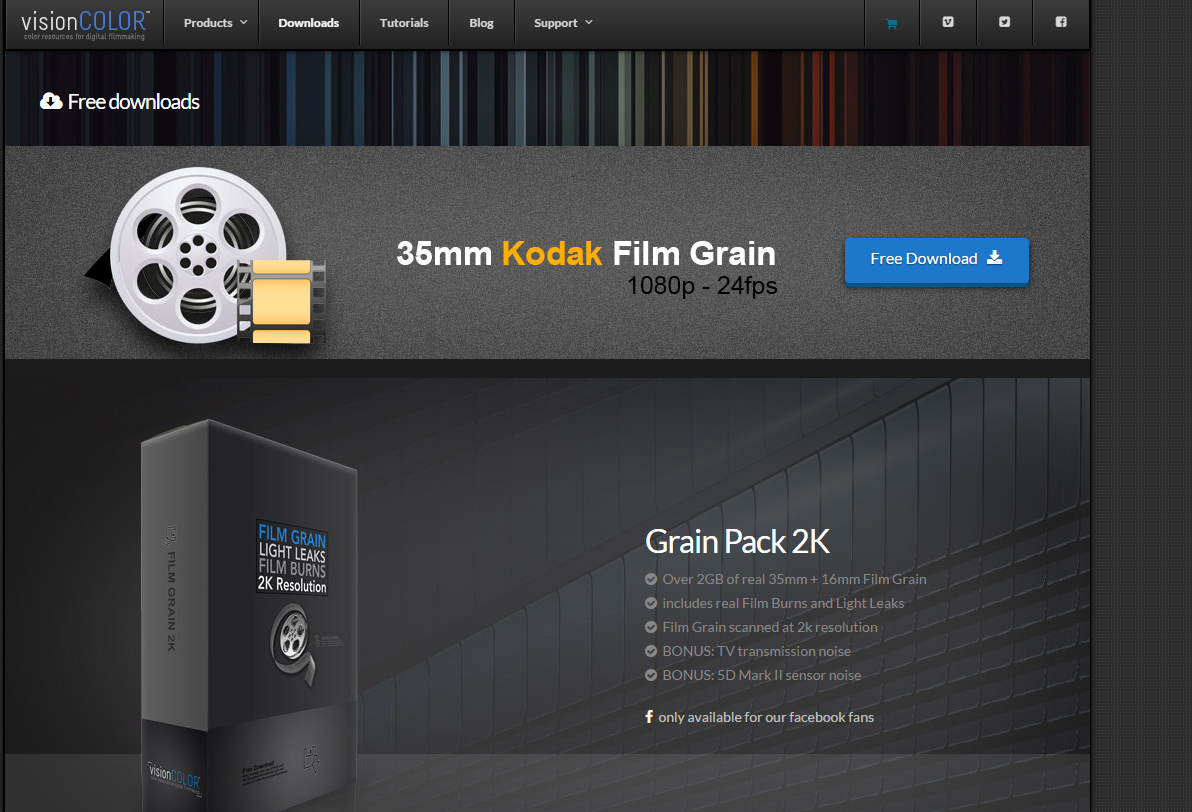The height and width of the screenshot is (812, 1192).
Task: Expand the Products dropdown menu
Action: (215, 23)
